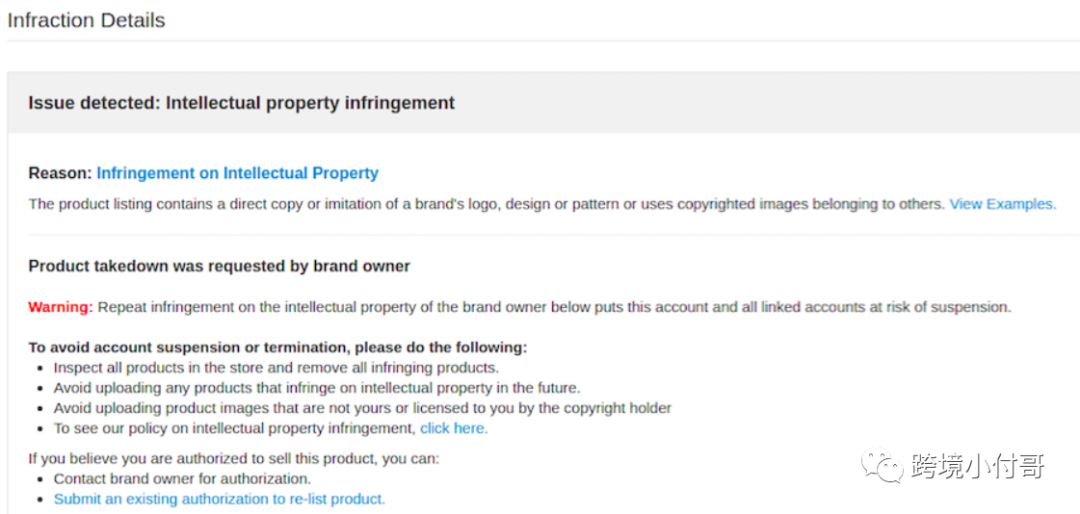Image resolution: width=1080 pixels, height=514 pixels.
Task: Open the 'View Examples.' link
Action: click(x=1002, y=204)
